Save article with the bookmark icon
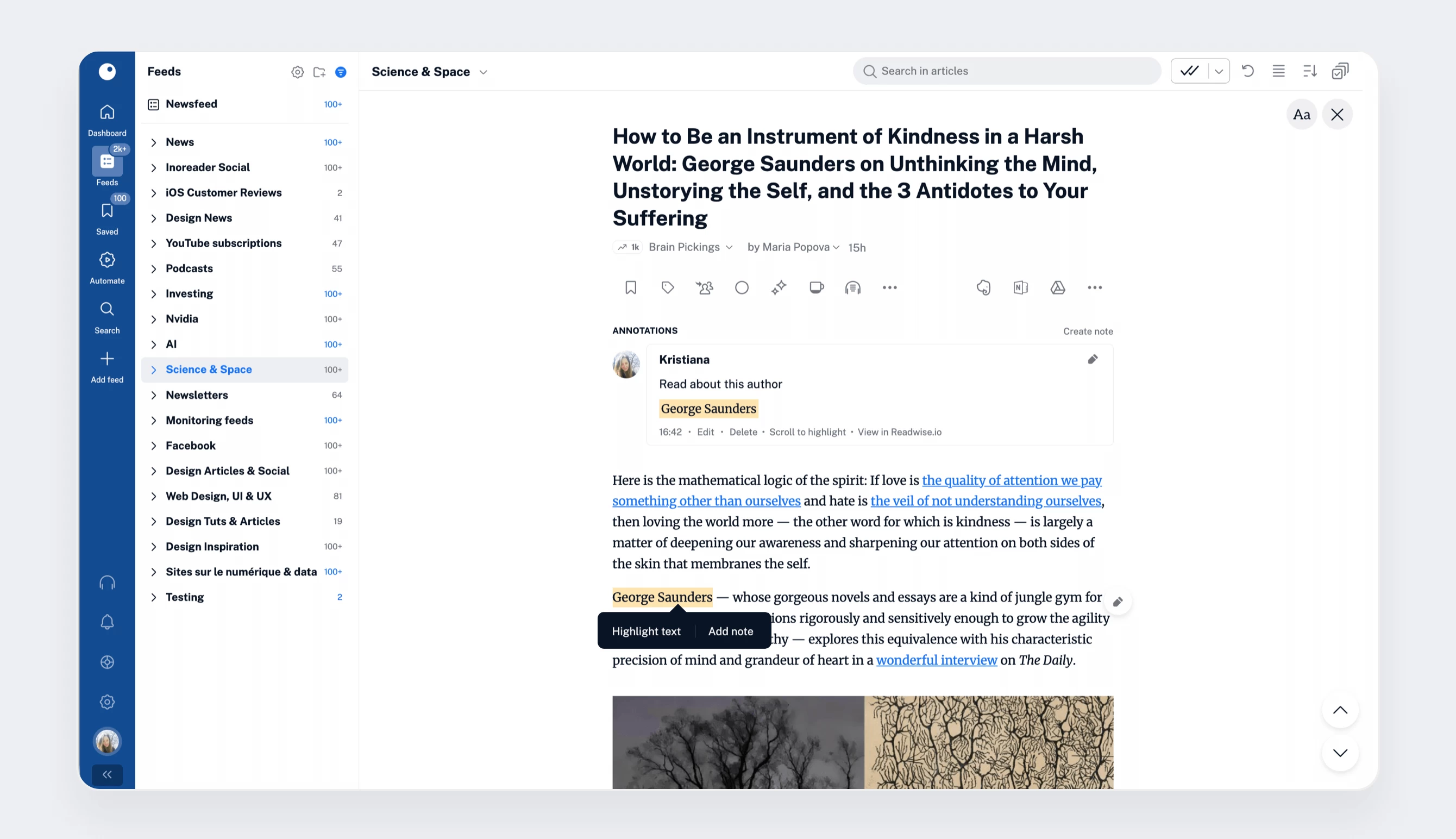Screen dimensions: 1456x839 [x=631, y=287]
